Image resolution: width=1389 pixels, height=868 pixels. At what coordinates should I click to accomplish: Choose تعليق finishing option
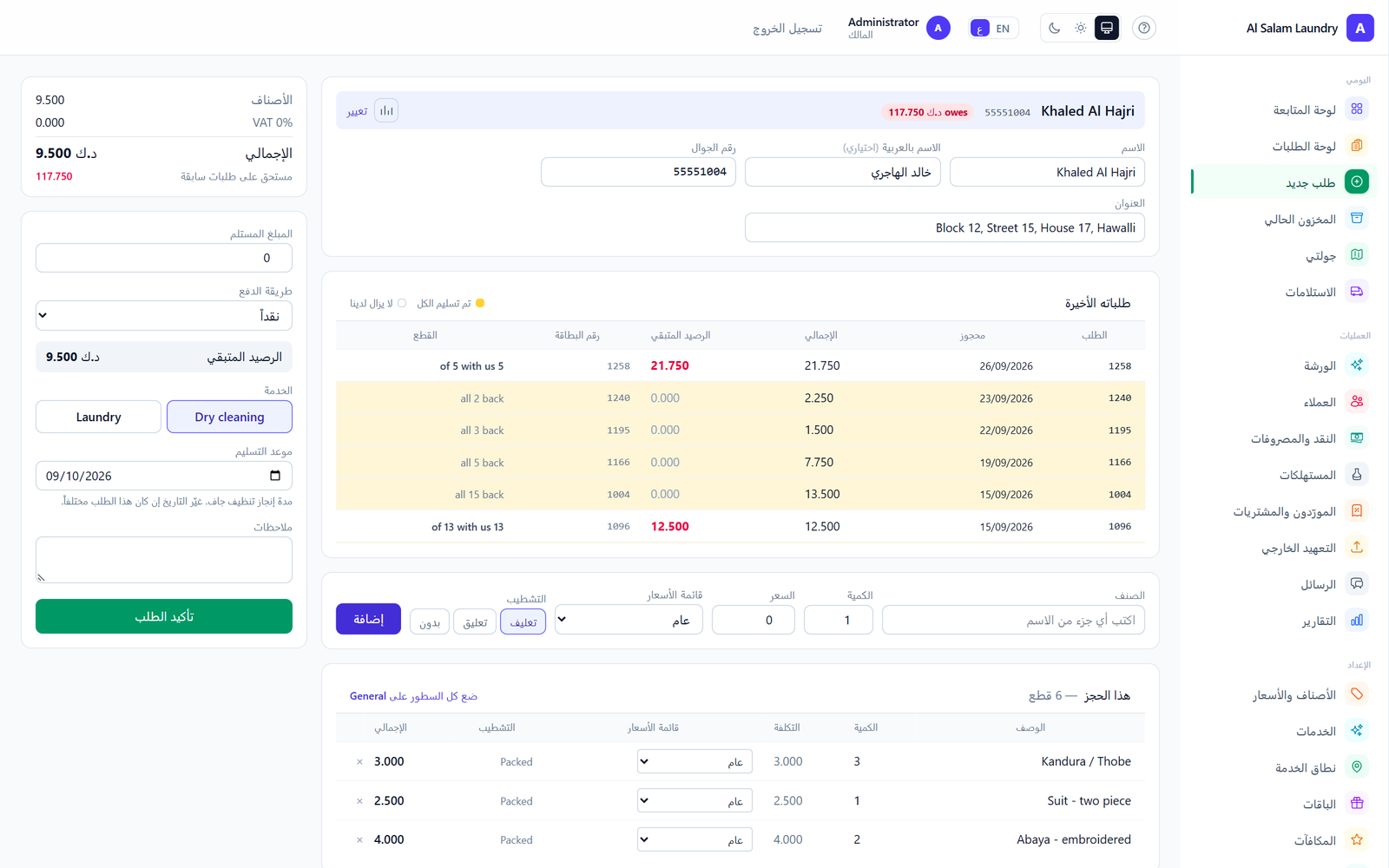click(x=475, y=622)
